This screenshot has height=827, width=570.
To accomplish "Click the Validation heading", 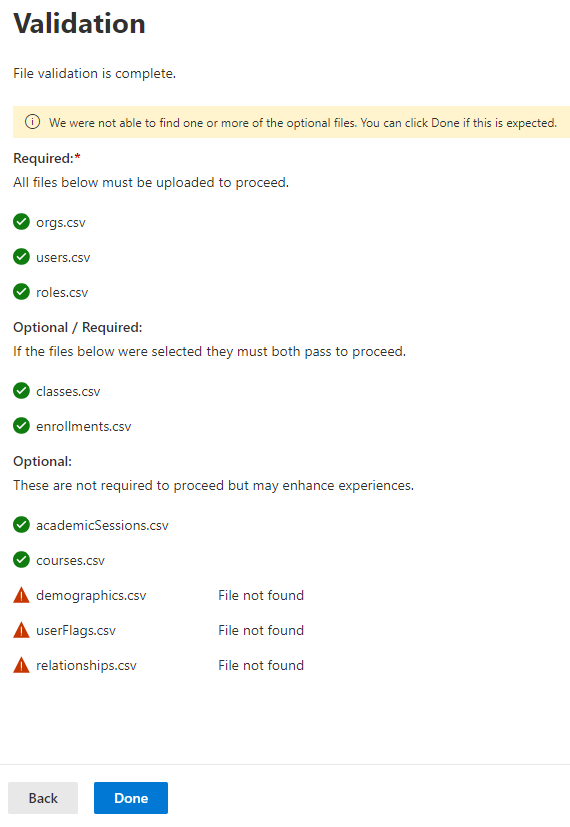I will pos(79,24).
